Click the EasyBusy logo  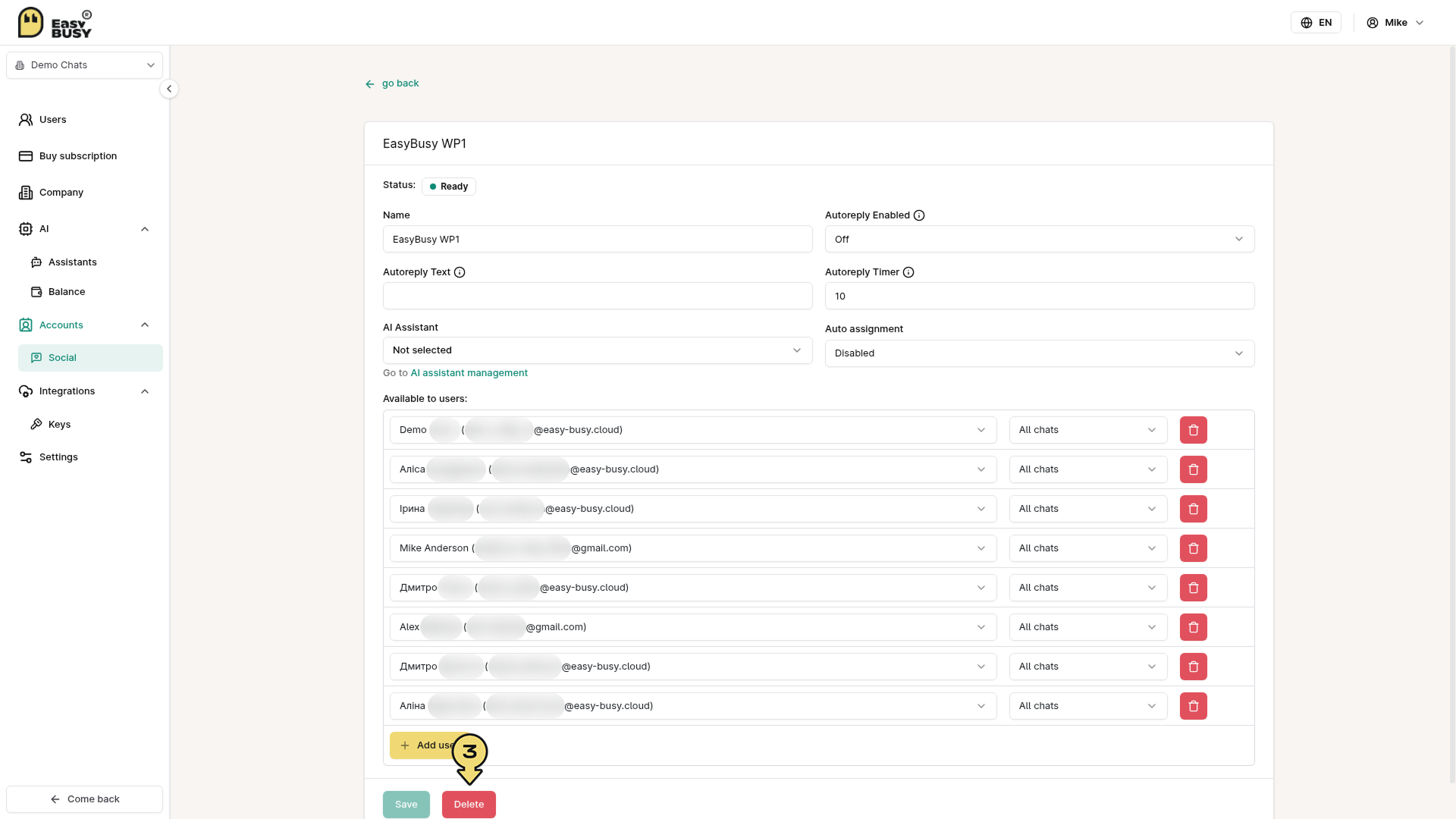[x=55, y=23]
